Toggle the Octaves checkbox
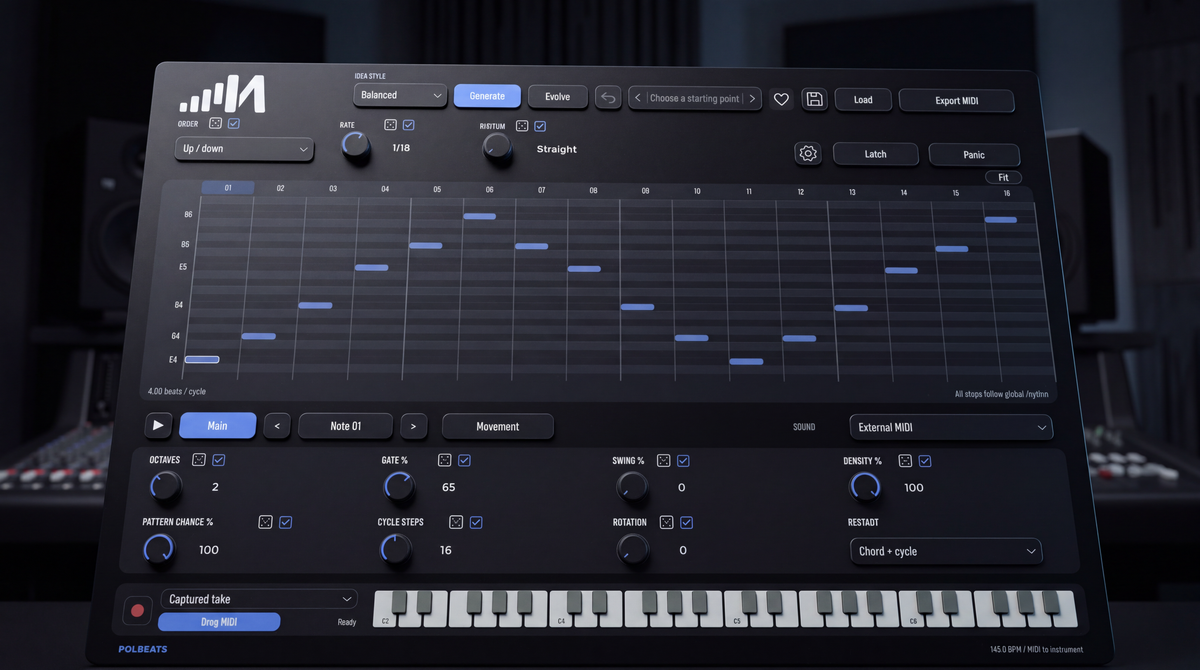The image size is (1200, 670). (x=219, y=460)
